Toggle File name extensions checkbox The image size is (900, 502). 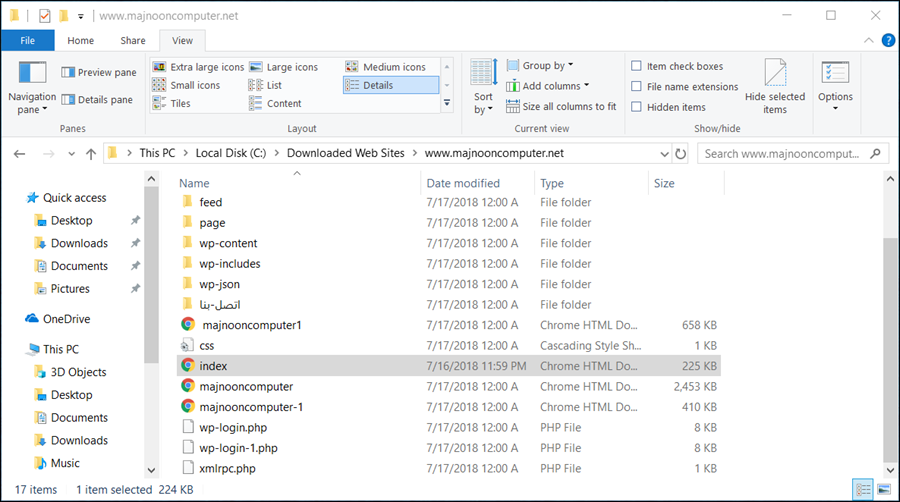(x=637, y=87)
